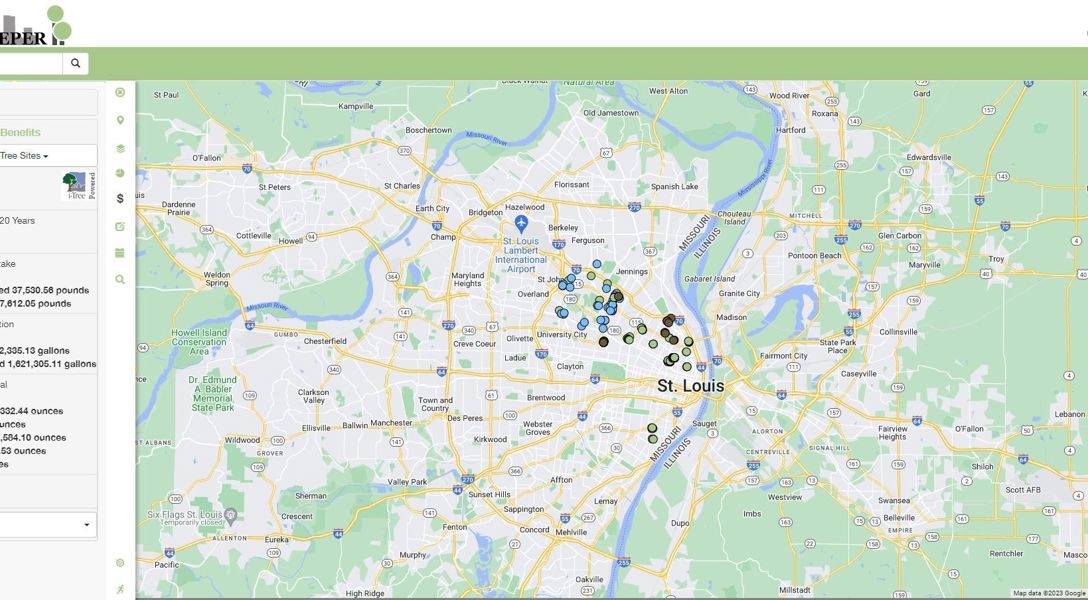Click the magnifier search sidebar icon

[120, 280]
